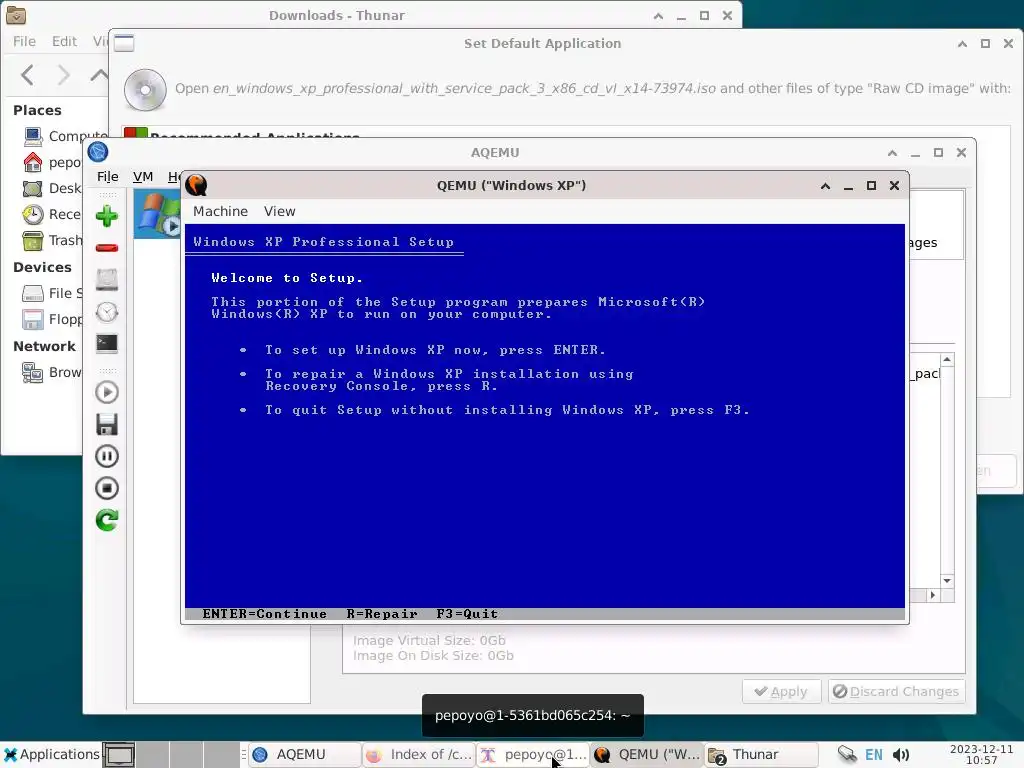Click the scroll right arrow in AQEMU panel
The image size is (1024, 768).
pos(933,595)
